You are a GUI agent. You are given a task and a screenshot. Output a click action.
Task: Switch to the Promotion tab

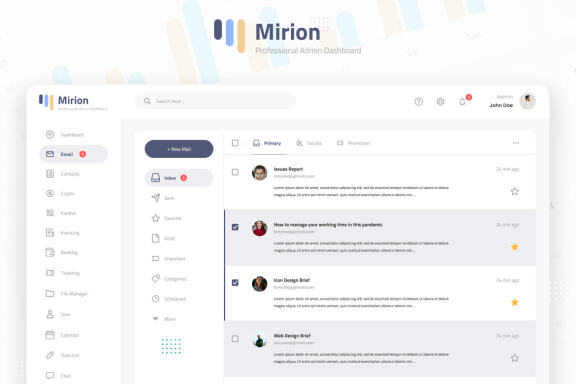353,143
